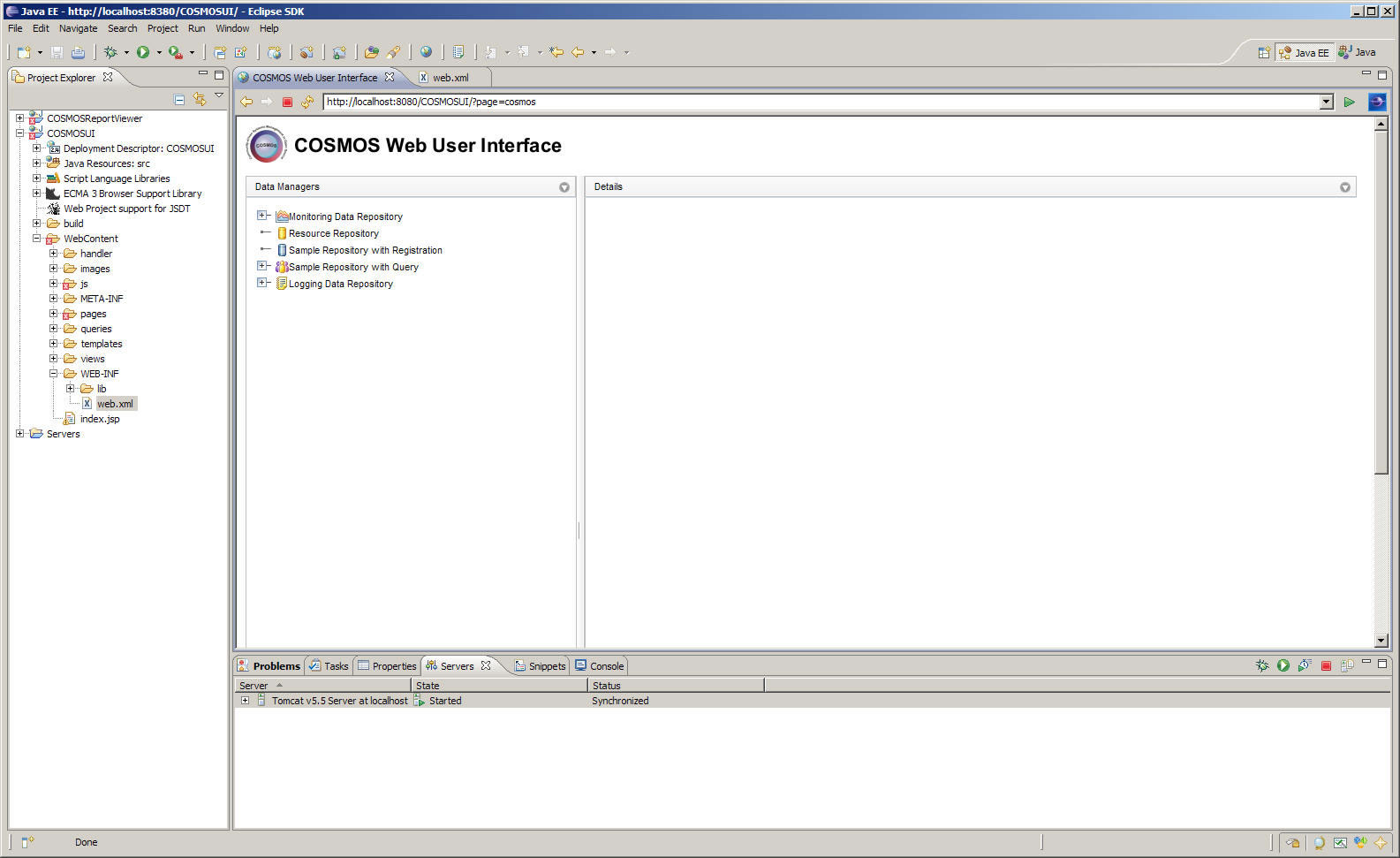The image size is (1400, 858).
Task: Switch to the Console tab
Action: (600, 666)
